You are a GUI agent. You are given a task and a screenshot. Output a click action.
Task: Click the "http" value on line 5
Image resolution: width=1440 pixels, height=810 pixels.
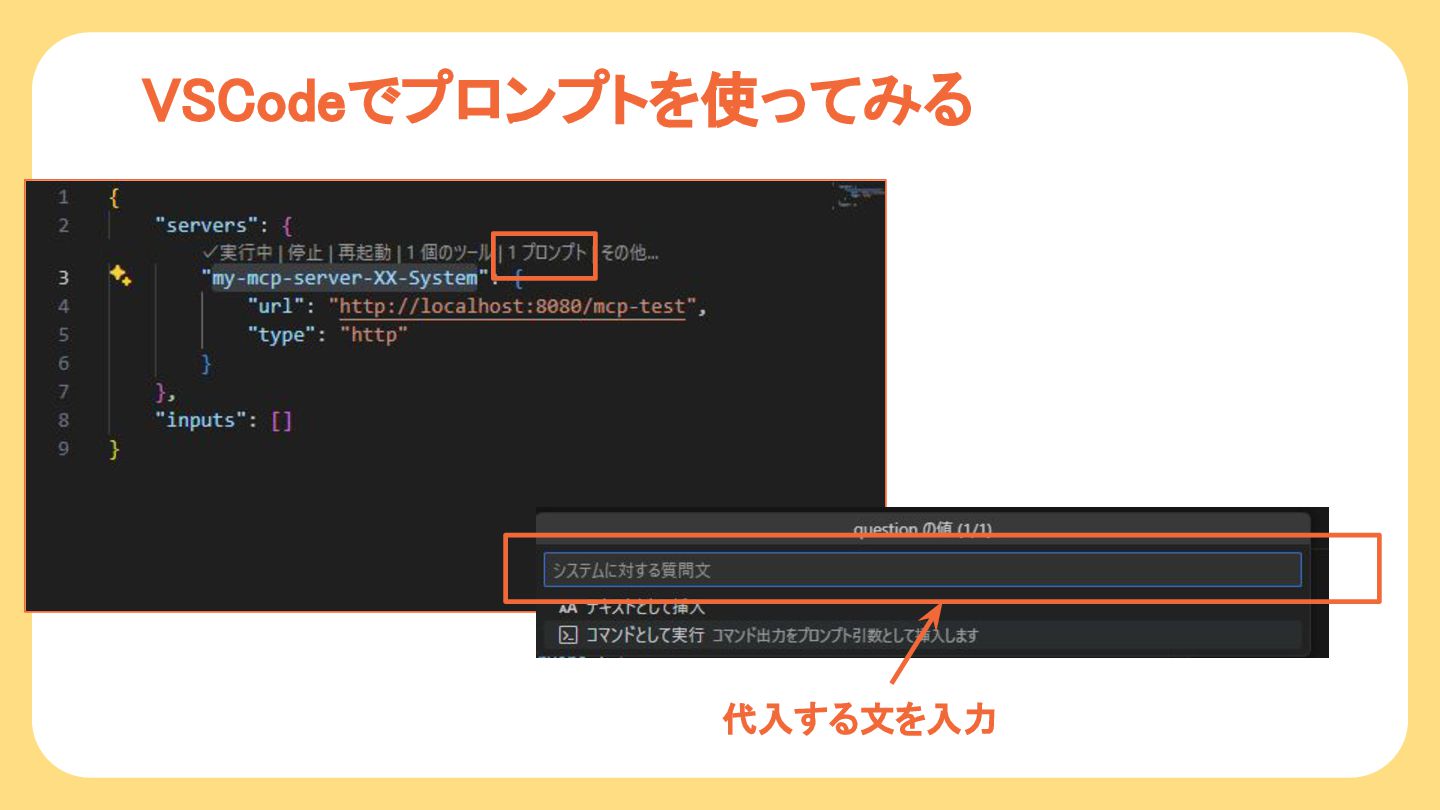click(x=375, y=335)
